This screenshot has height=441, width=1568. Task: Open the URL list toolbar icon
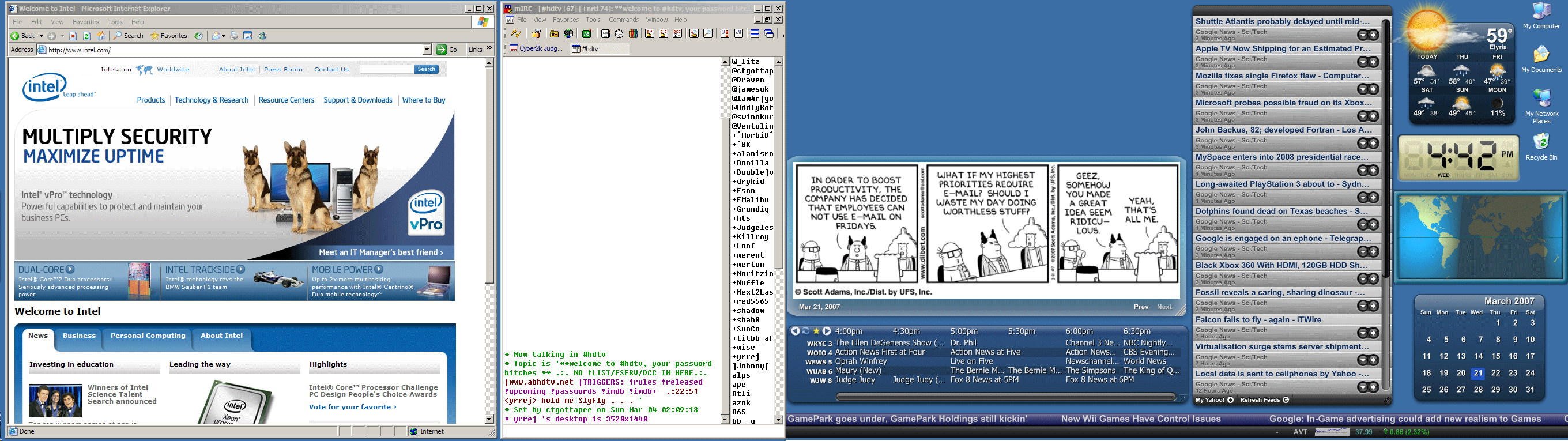(x=738, y=34)
